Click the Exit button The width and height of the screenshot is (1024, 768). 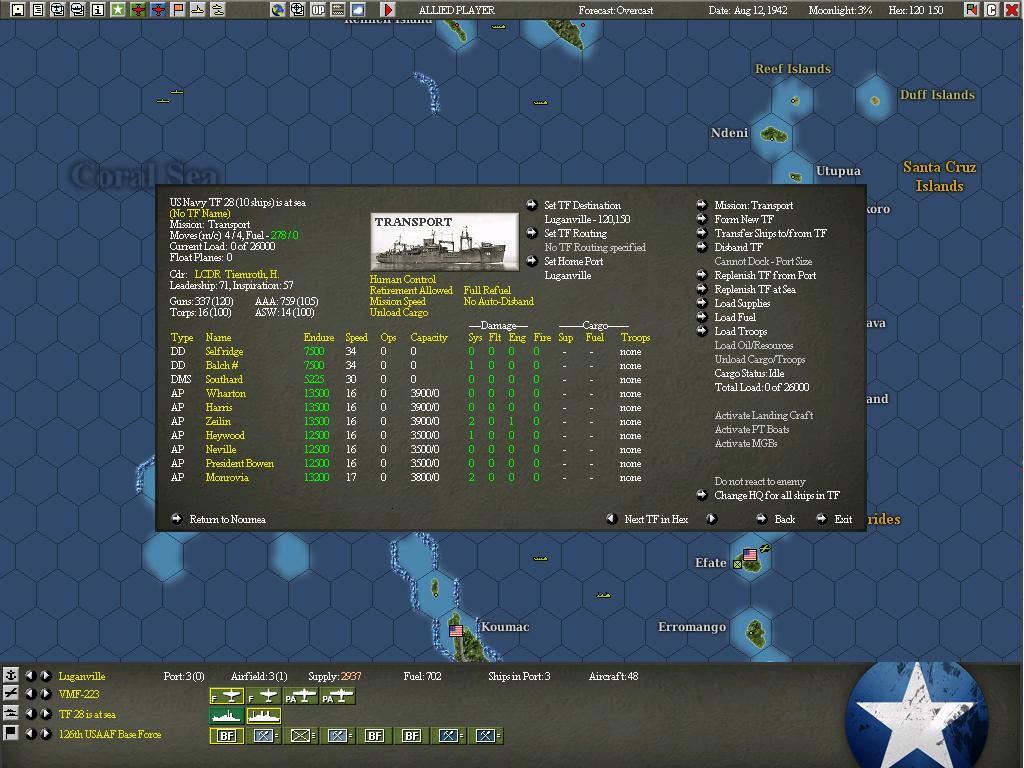tap(843, 520)
